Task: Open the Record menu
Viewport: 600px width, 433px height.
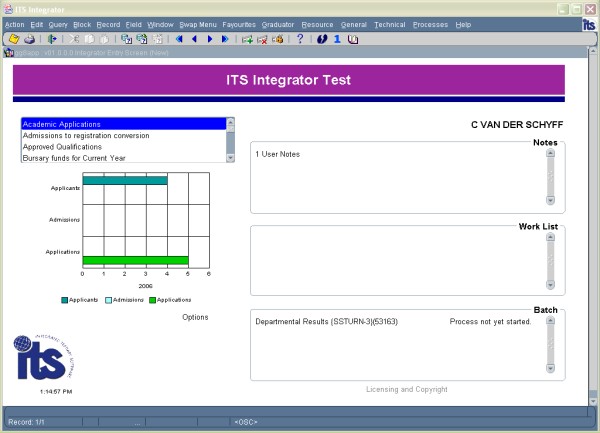Action: tap(108, 25)
